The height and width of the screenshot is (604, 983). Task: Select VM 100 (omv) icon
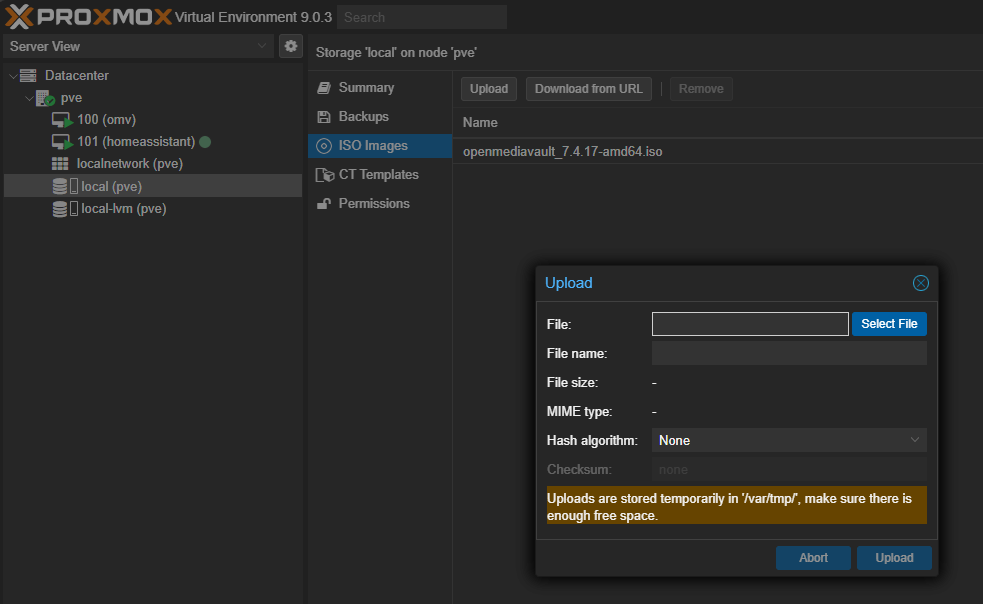(x=62, y=120)
